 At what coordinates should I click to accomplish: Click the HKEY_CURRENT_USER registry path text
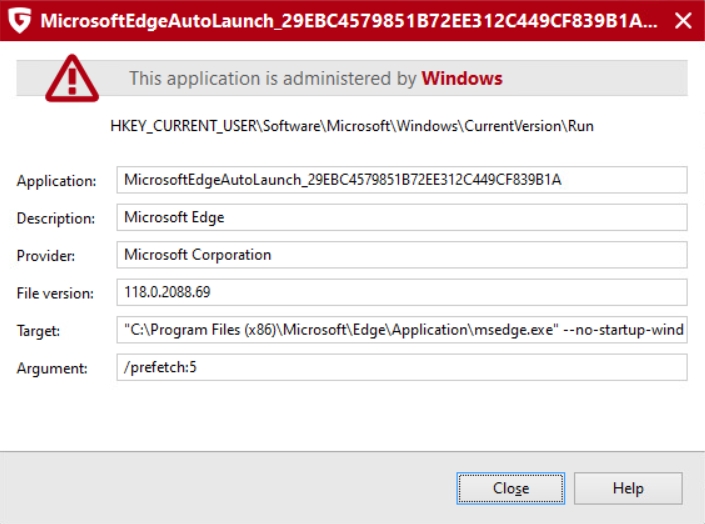pyautogui.click(x=352, y=126)
